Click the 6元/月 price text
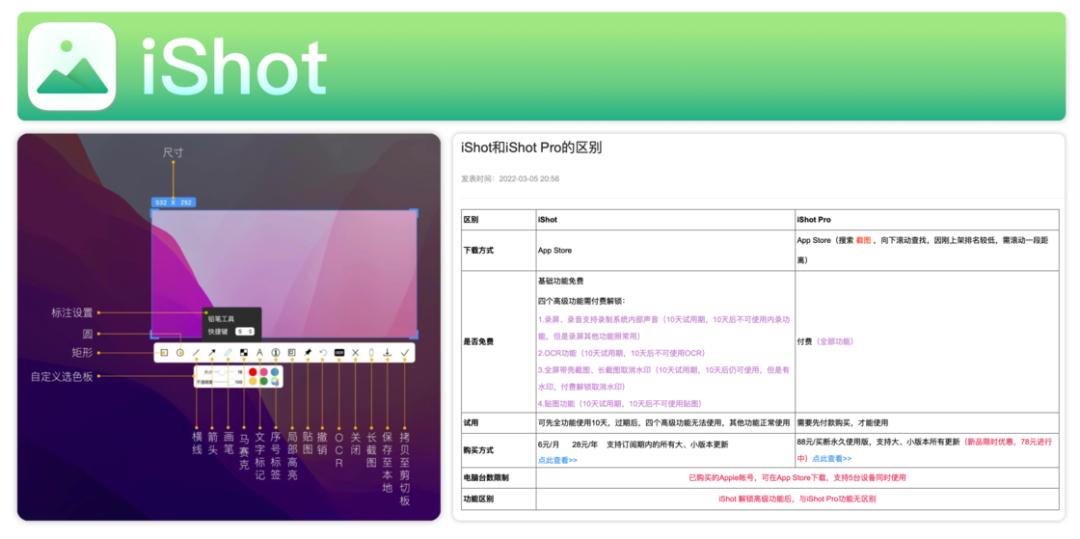 549,444
